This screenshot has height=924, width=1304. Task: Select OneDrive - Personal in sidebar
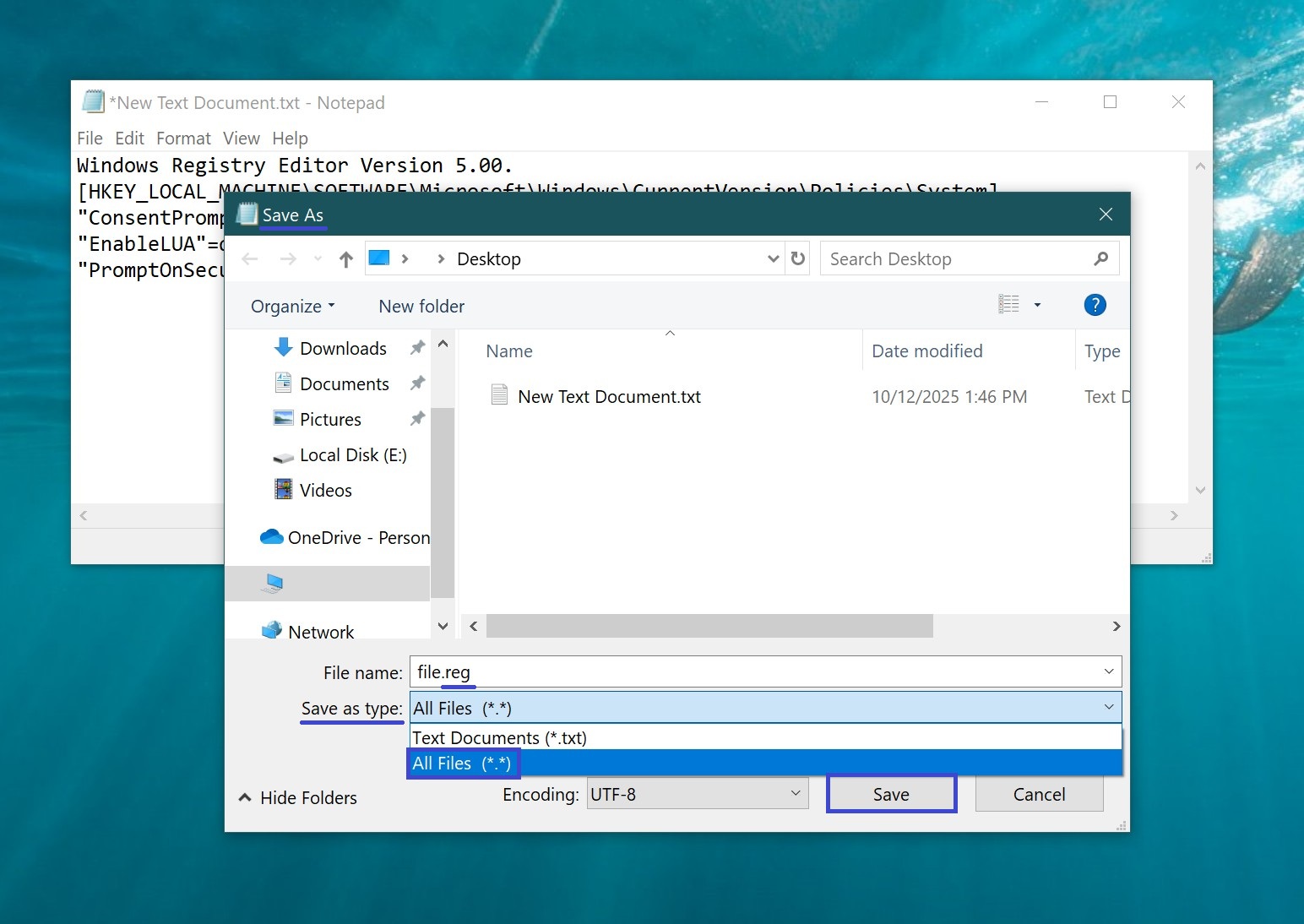click(357, 538)
